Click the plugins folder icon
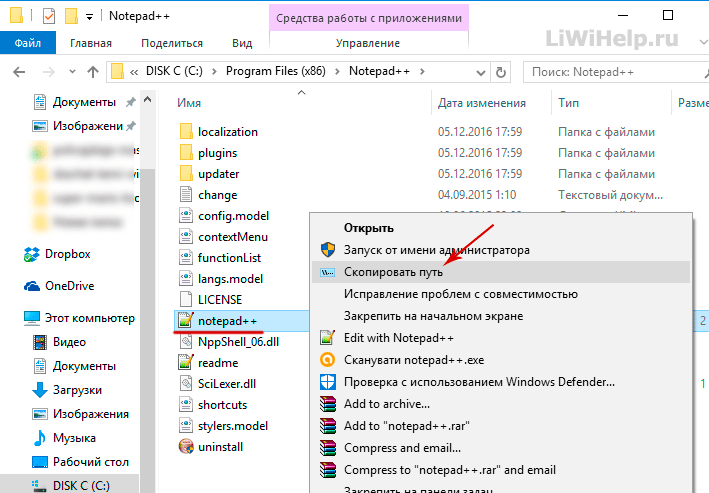Screen dimensions: 709x493 pyautogui.click(x=186, y=153)
